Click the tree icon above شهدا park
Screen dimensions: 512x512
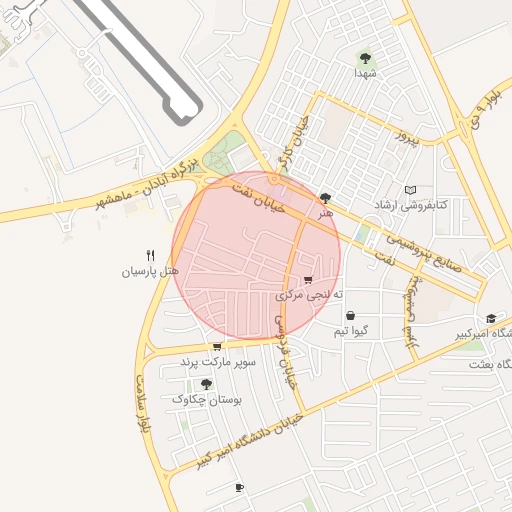coord(365,59)
